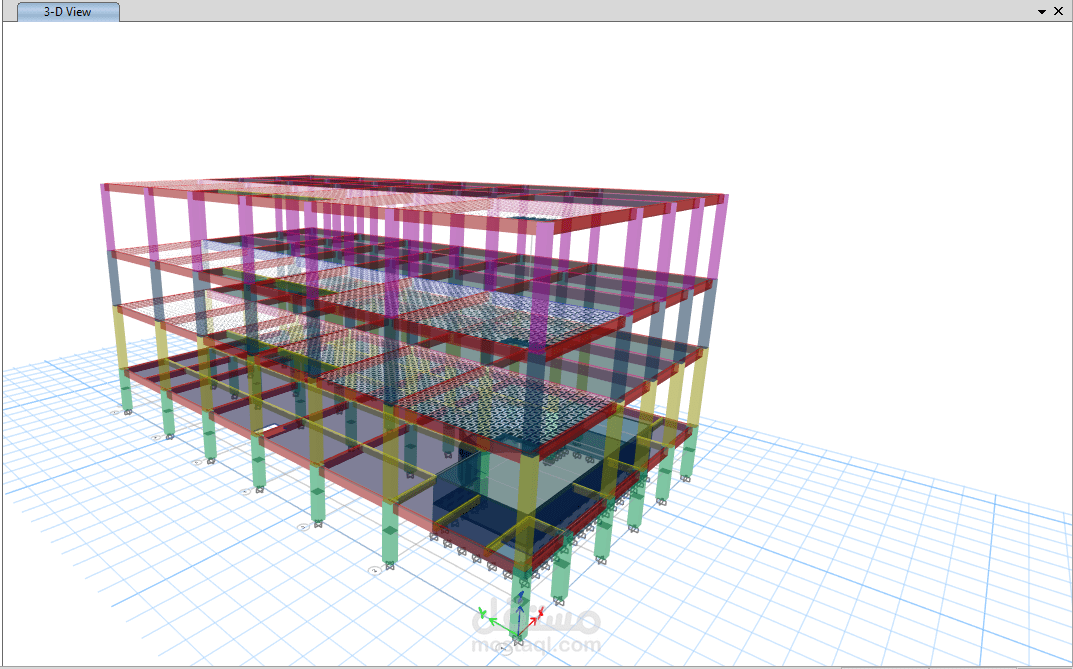The width and height of the screenshot is (1073, 669).
Task: Select the 3-D View tab
Action: click(68, 12)
